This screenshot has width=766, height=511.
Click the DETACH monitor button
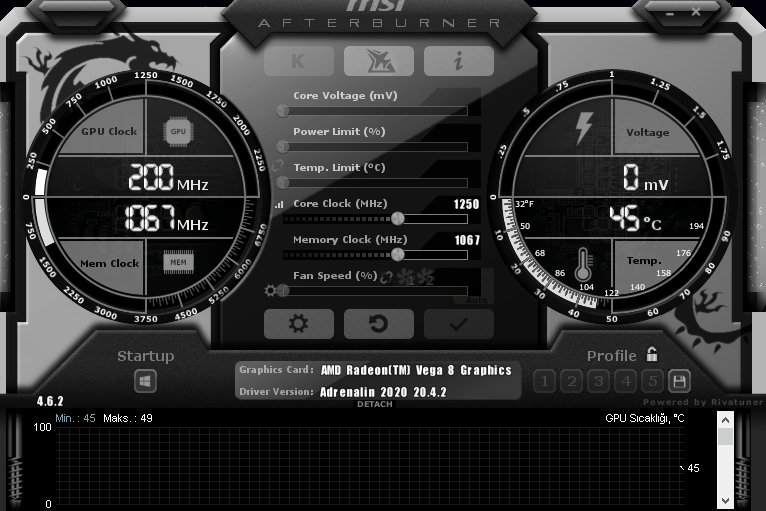tap(375, 404)
